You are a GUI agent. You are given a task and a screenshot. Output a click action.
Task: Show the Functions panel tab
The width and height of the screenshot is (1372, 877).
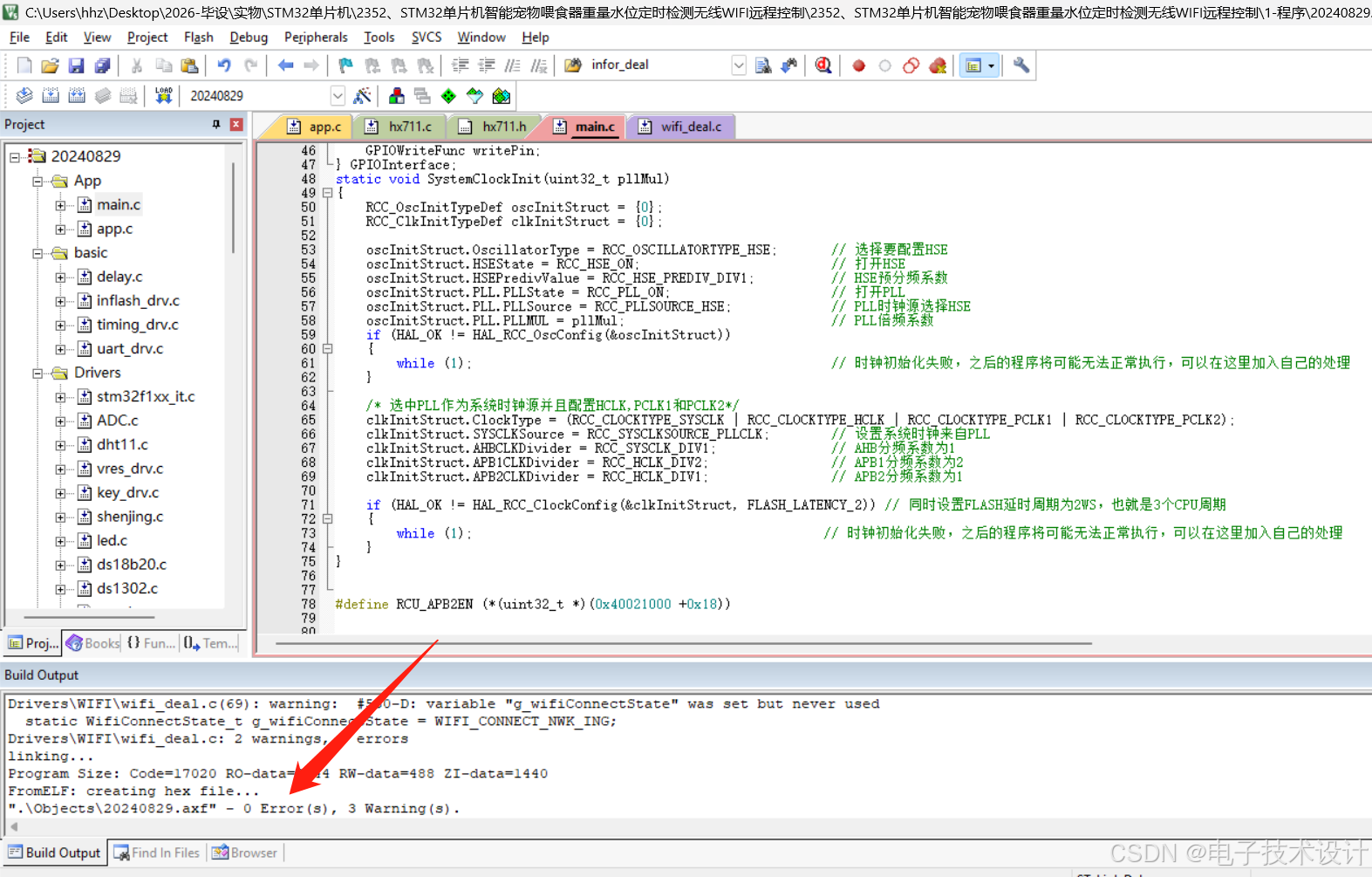coord(151,643)
